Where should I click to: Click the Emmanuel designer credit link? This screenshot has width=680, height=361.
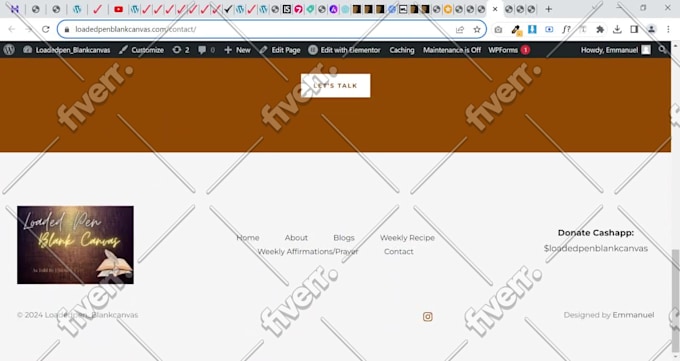tap(633, 315)
